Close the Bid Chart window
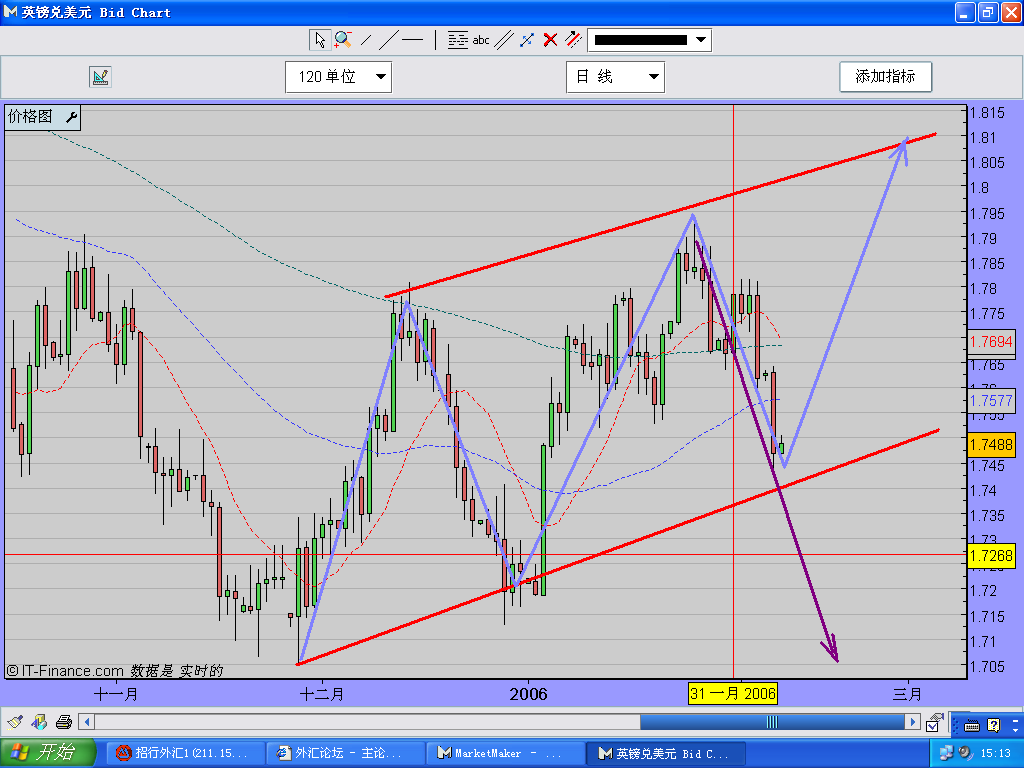Image resolution: width=1024 pixels, height=768 pixels. pyautogui.click(x=1011, y=12)
